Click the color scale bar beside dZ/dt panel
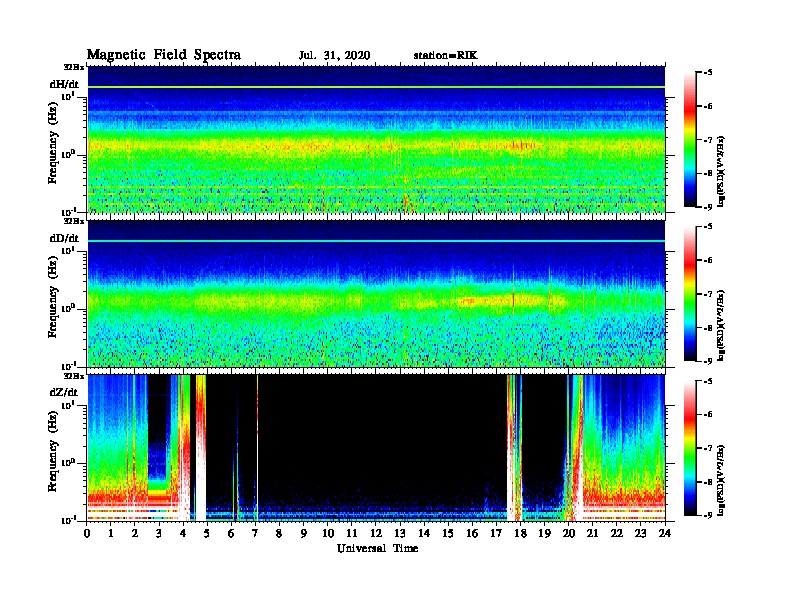 [x=689, y=448]
